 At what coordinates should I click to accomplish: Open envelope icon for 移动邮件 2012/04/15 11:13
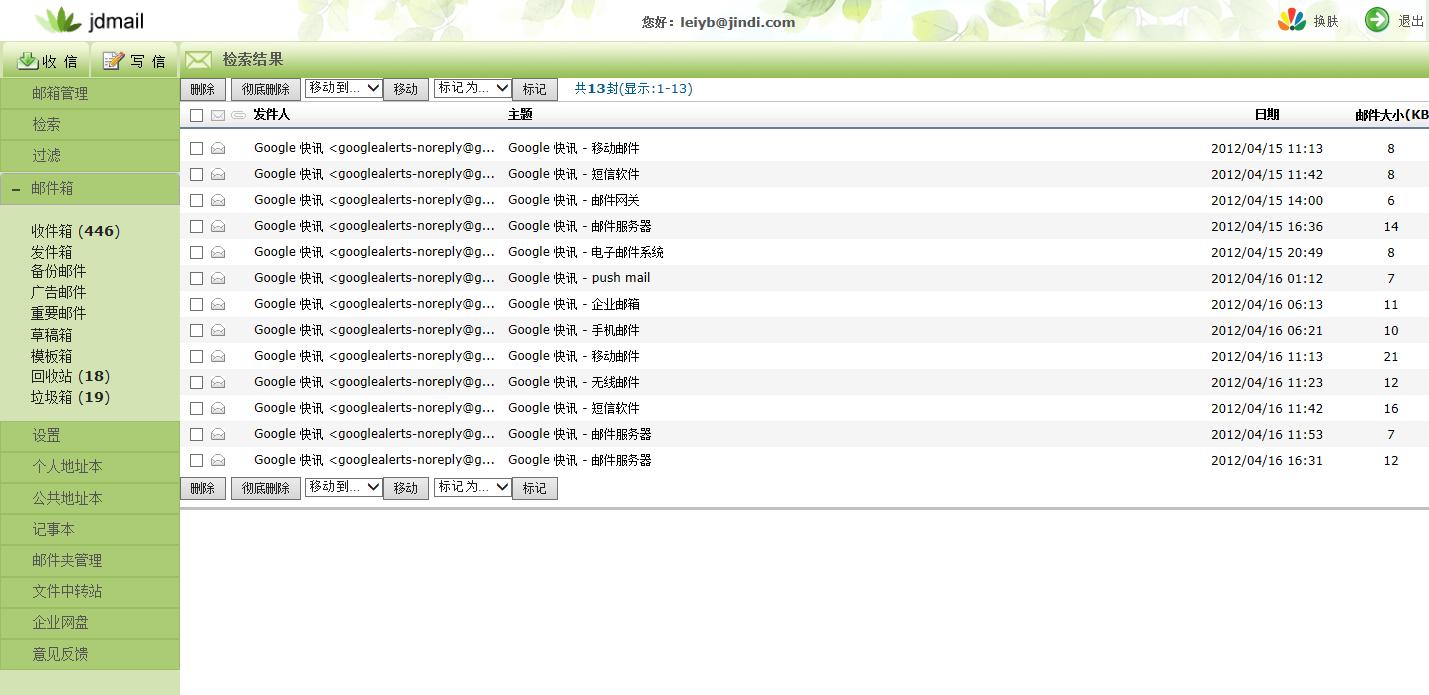coord(218,148)
